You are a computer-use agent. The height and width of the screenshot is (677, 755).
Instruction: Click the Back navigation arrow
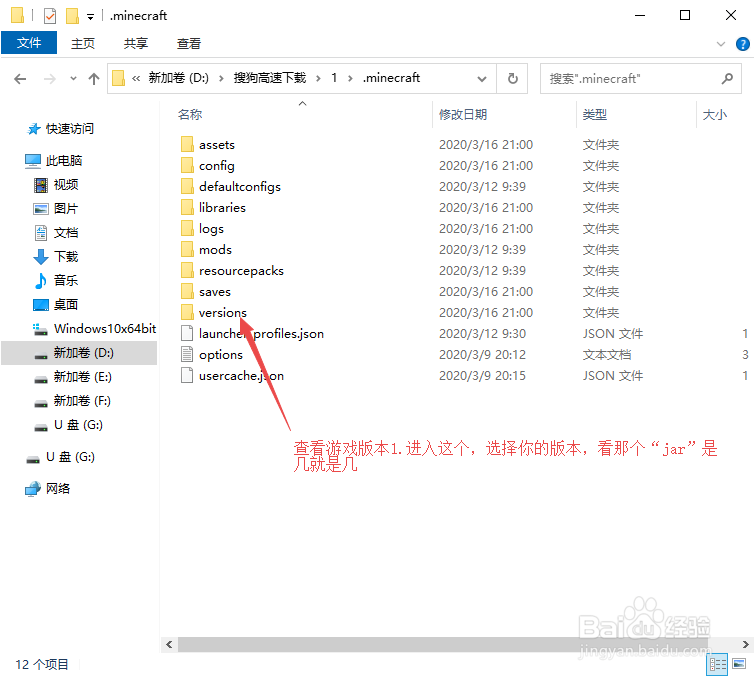coord(20,78)
